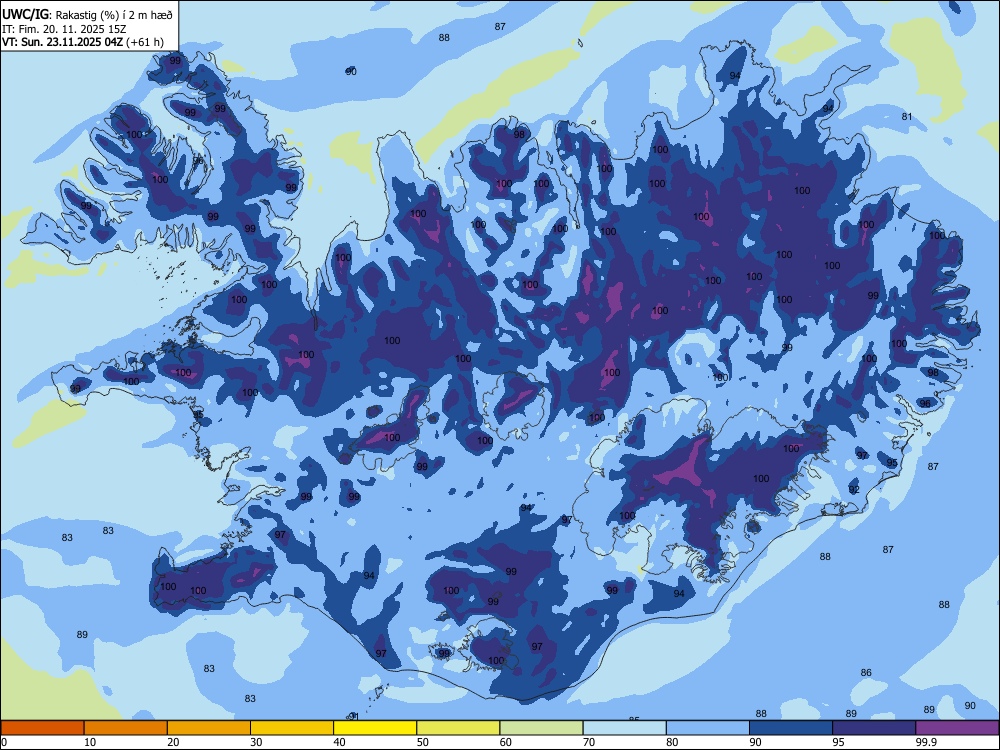Click the '81' humidity value on the map
The image size is (1000, 750).
coord(907,117)
